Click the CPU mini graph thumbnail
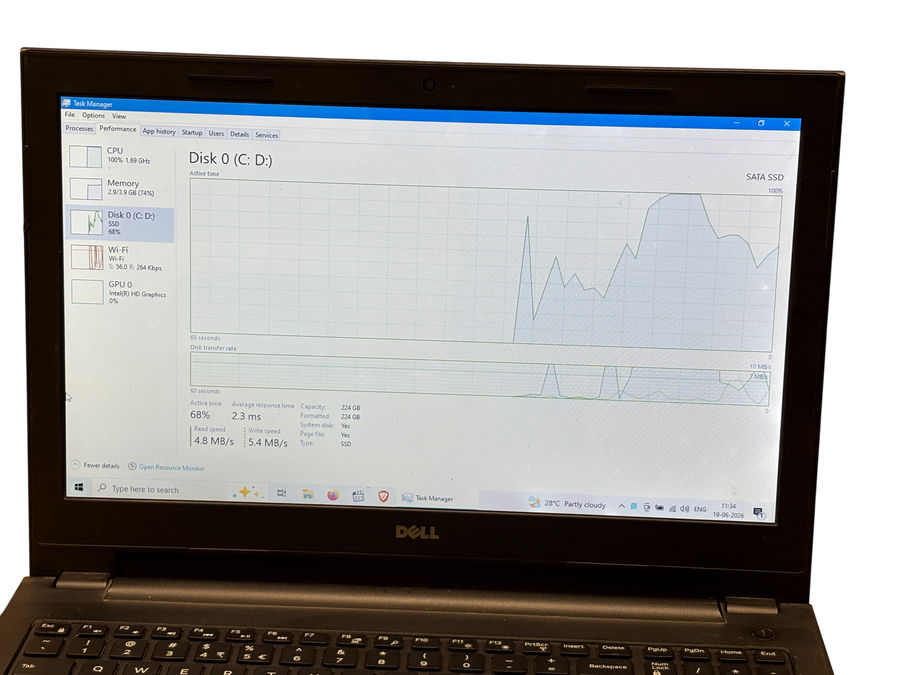900x675 pixels. (x=86, y=156)
